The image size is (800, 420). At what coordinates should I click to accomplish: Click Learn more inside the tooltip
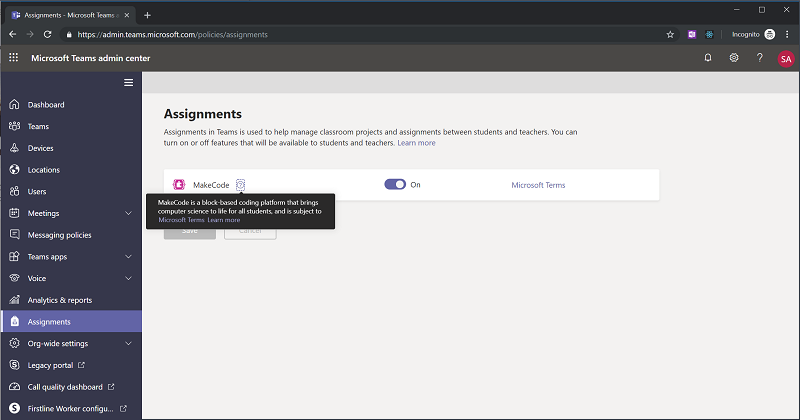coord(223,220)
